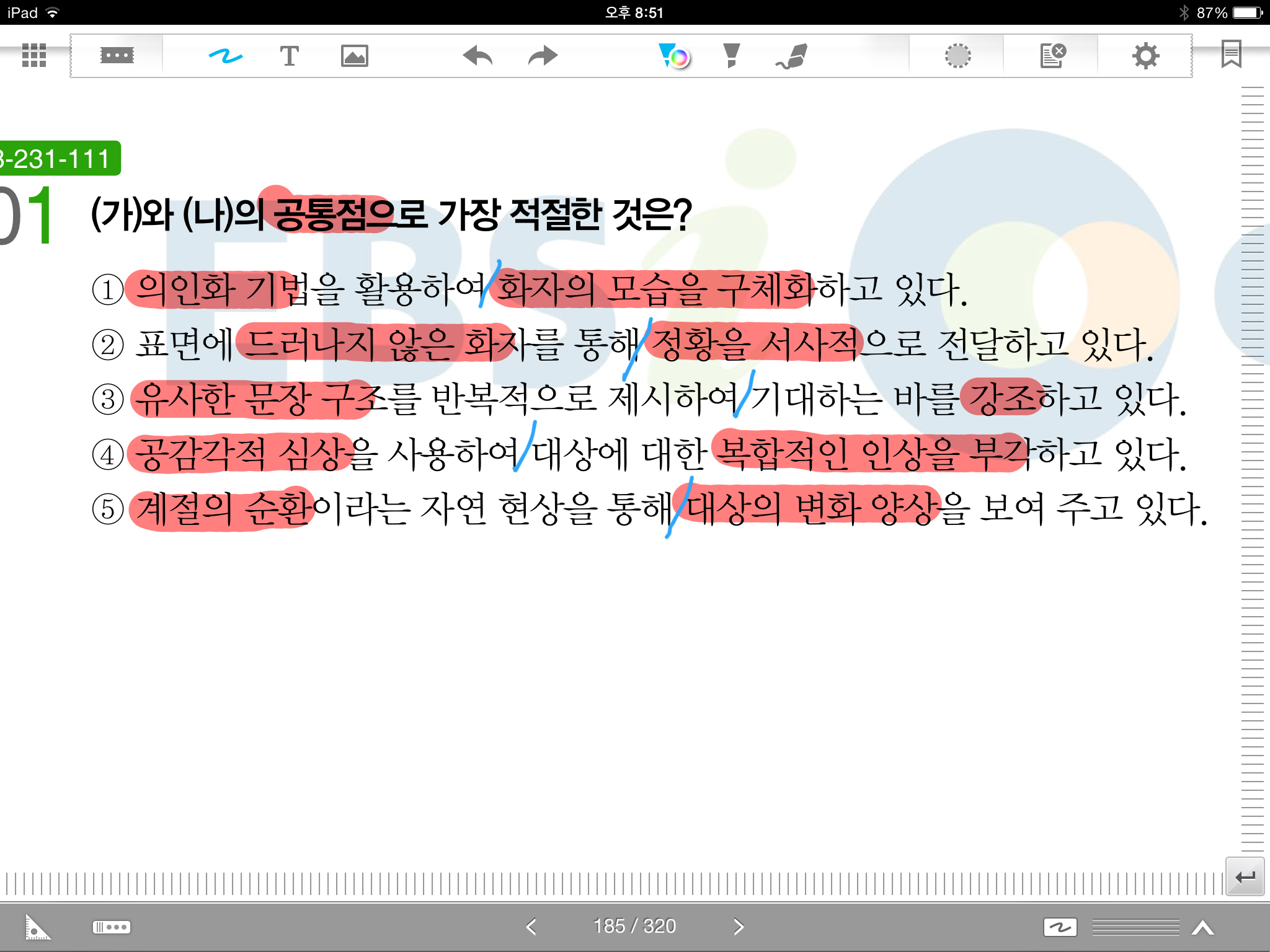Tap answer choice ① about 의인화 기법
The height and width of the screenshot is (952, 1270).
click(x=530, y=289)
